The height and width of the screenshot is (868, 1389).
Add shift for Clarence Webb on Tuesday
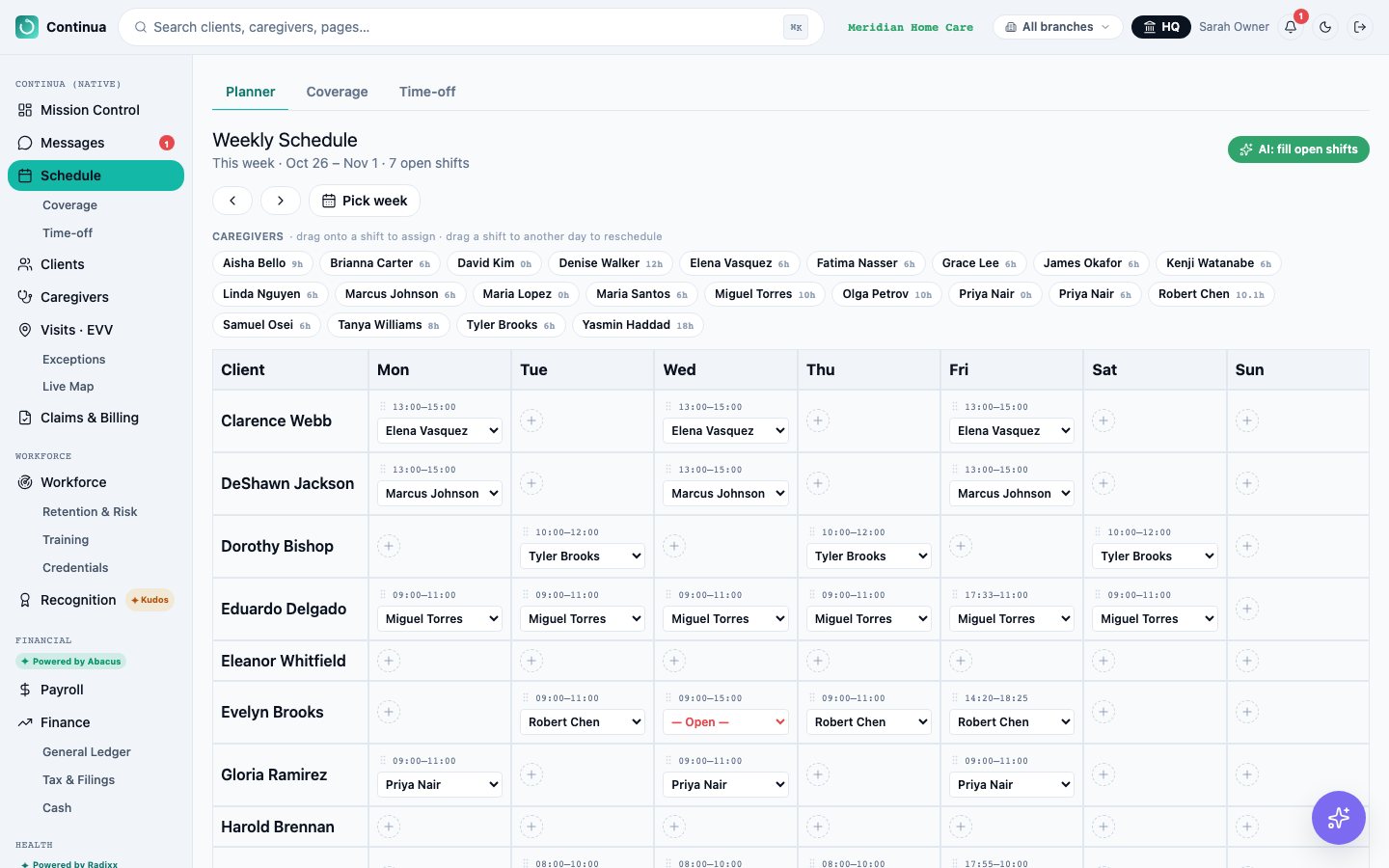tap(531, 420)
